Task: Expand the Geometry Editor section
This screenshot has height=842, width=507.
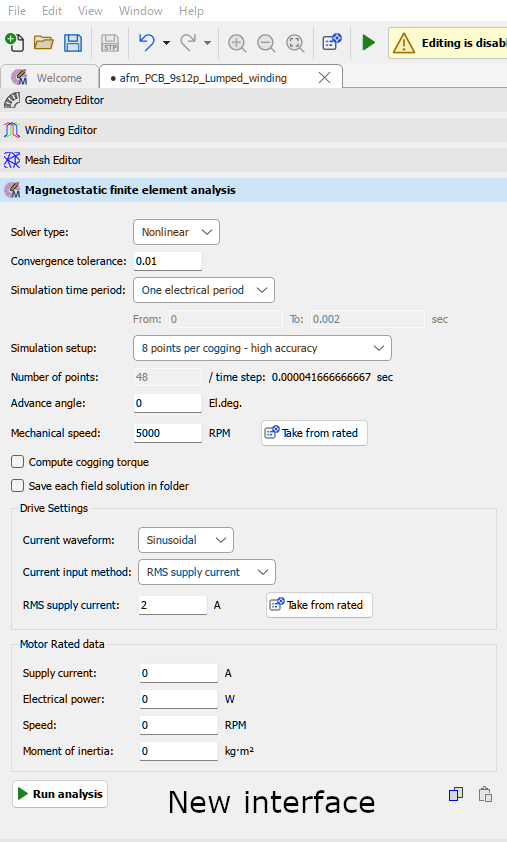Action: point(254,100)
